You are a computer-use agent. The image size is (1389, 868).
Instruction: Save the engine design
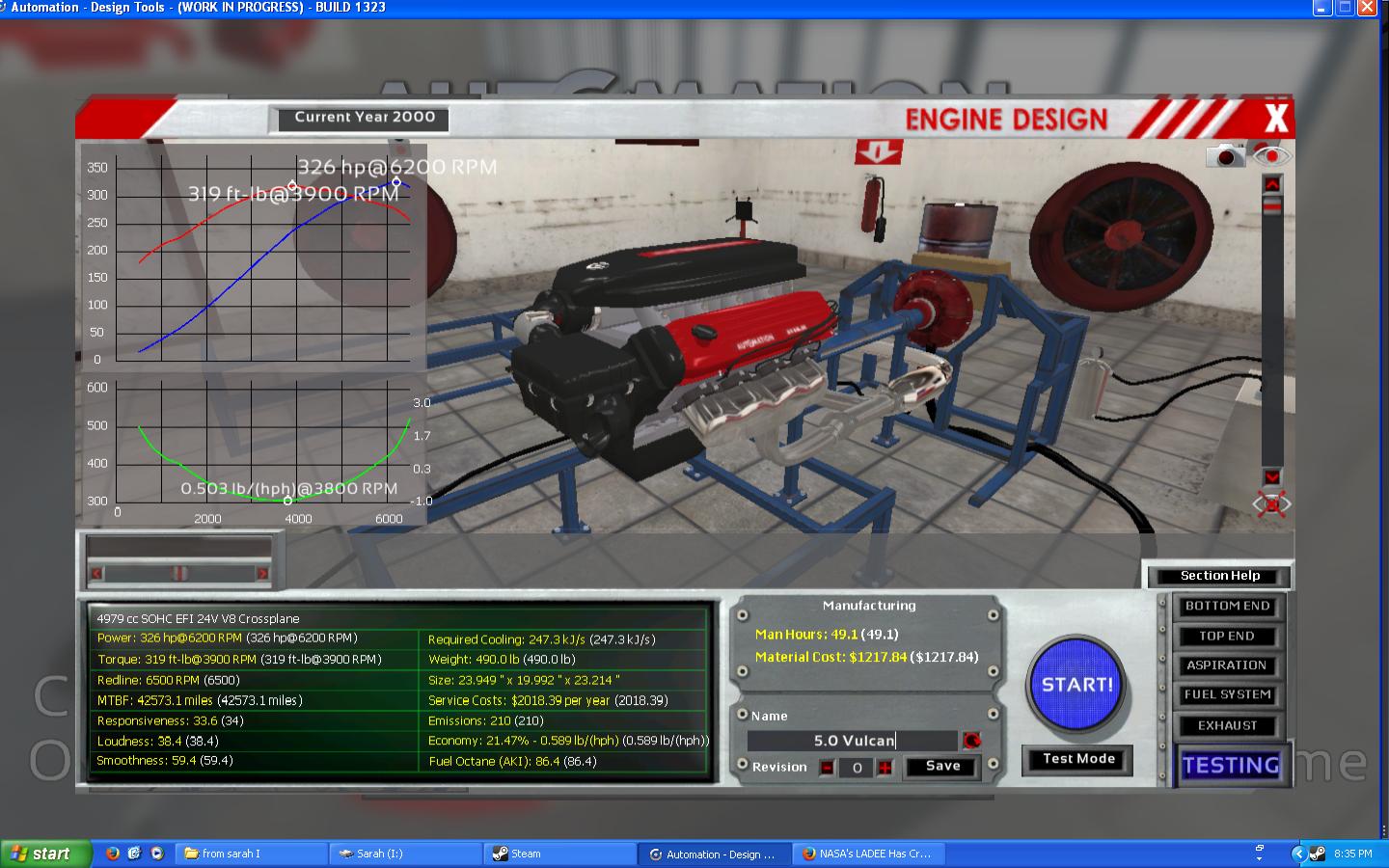(942, 766)
